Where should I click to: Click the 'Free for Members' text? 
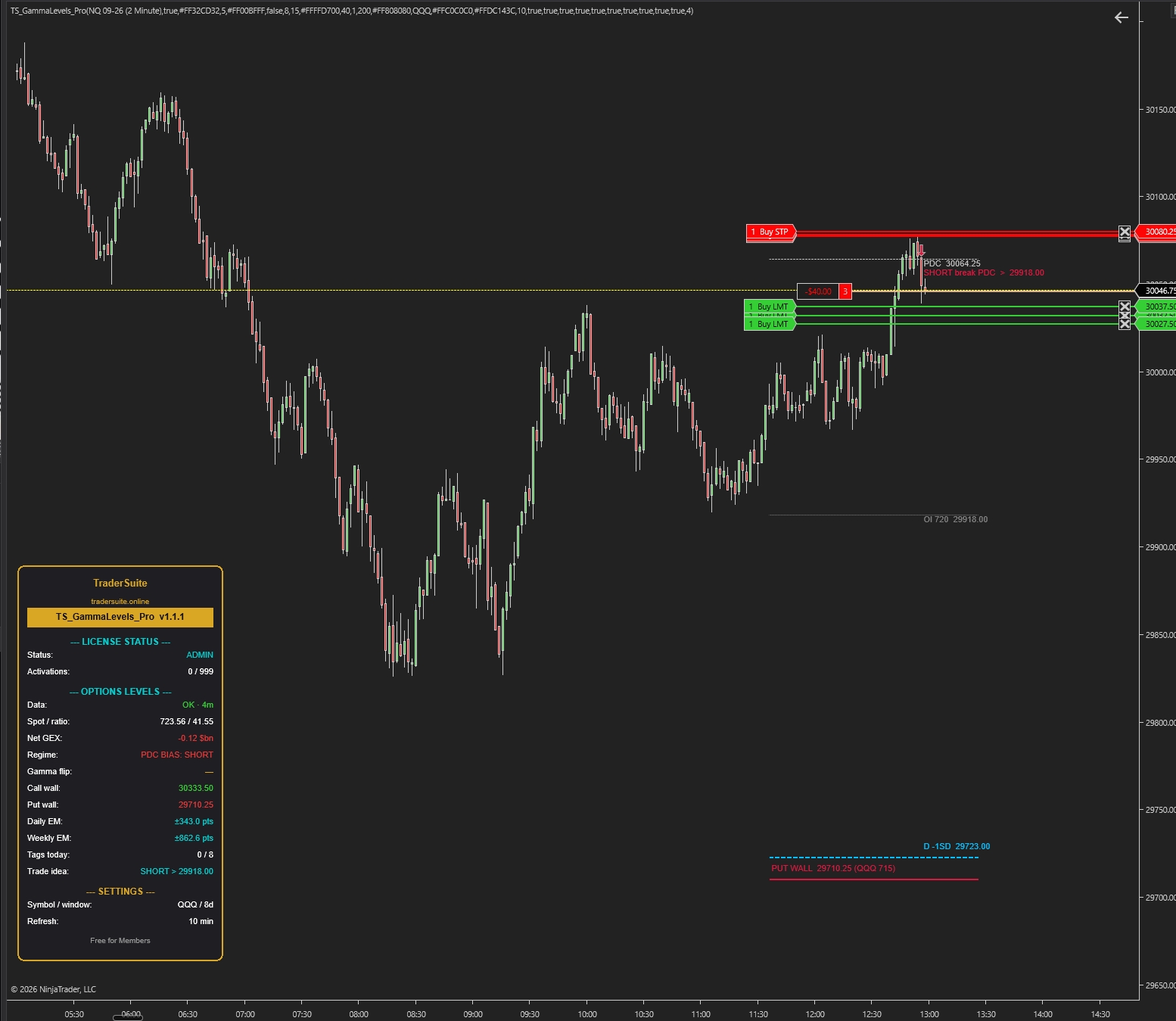point(120,941)
